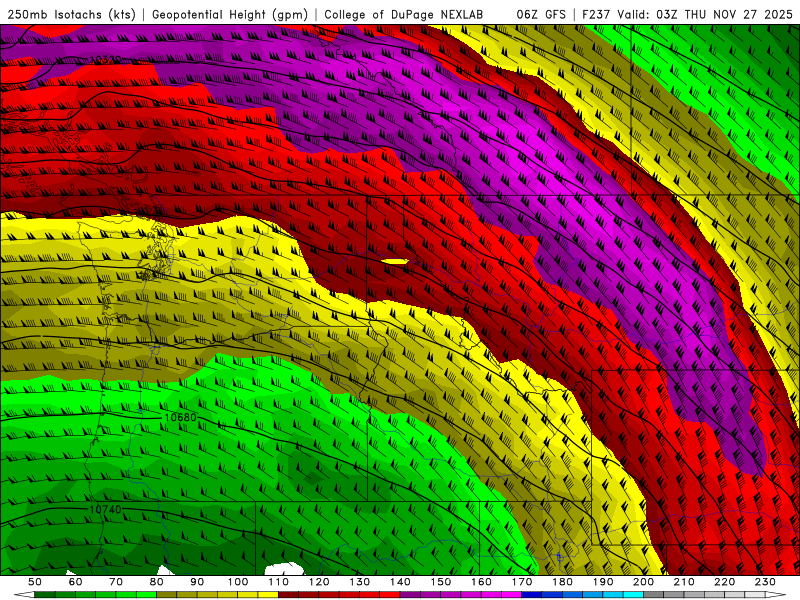Image resolution: width=800 pixels, height=600 pixels.
Task: Click the small yellow oval inside dark red area
Action: [x=395, y=261]
